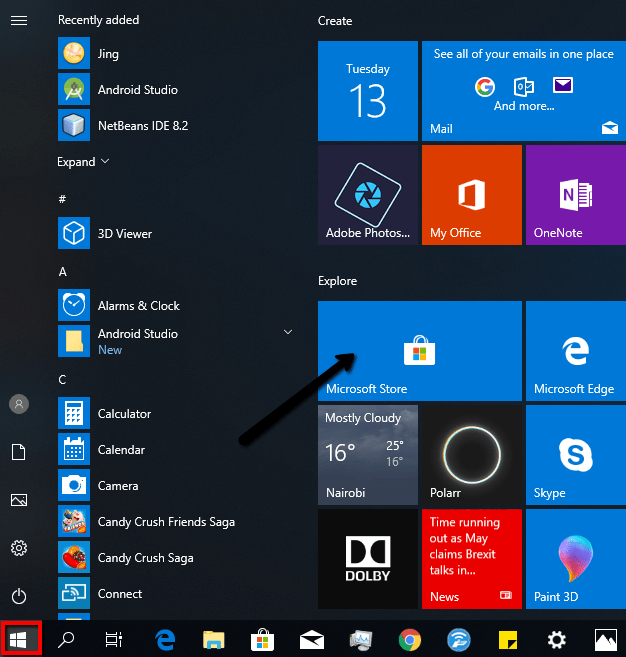Click the 'C' letter group header
The image size is (626, 657).
(62, 380)
